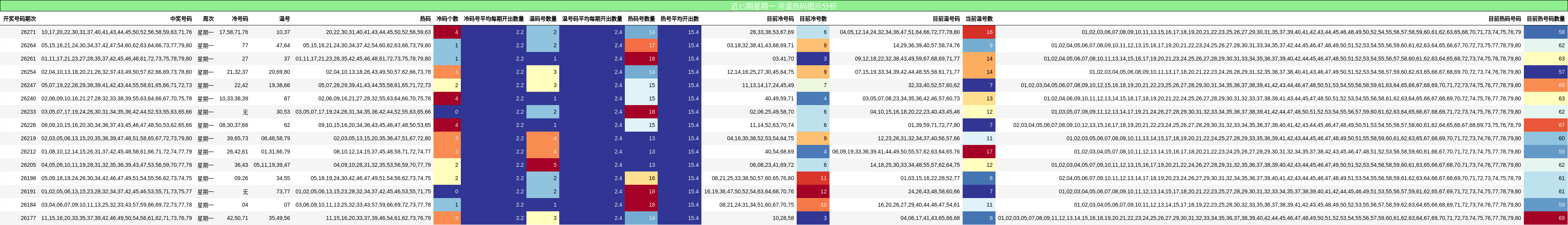Click period number 26219
This screenshot has width=1568, height=225.
pos(28,139)
